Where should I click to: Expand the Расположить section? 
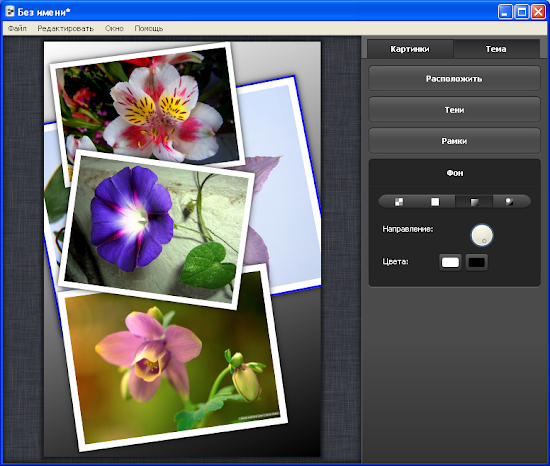tap(454, 79)
